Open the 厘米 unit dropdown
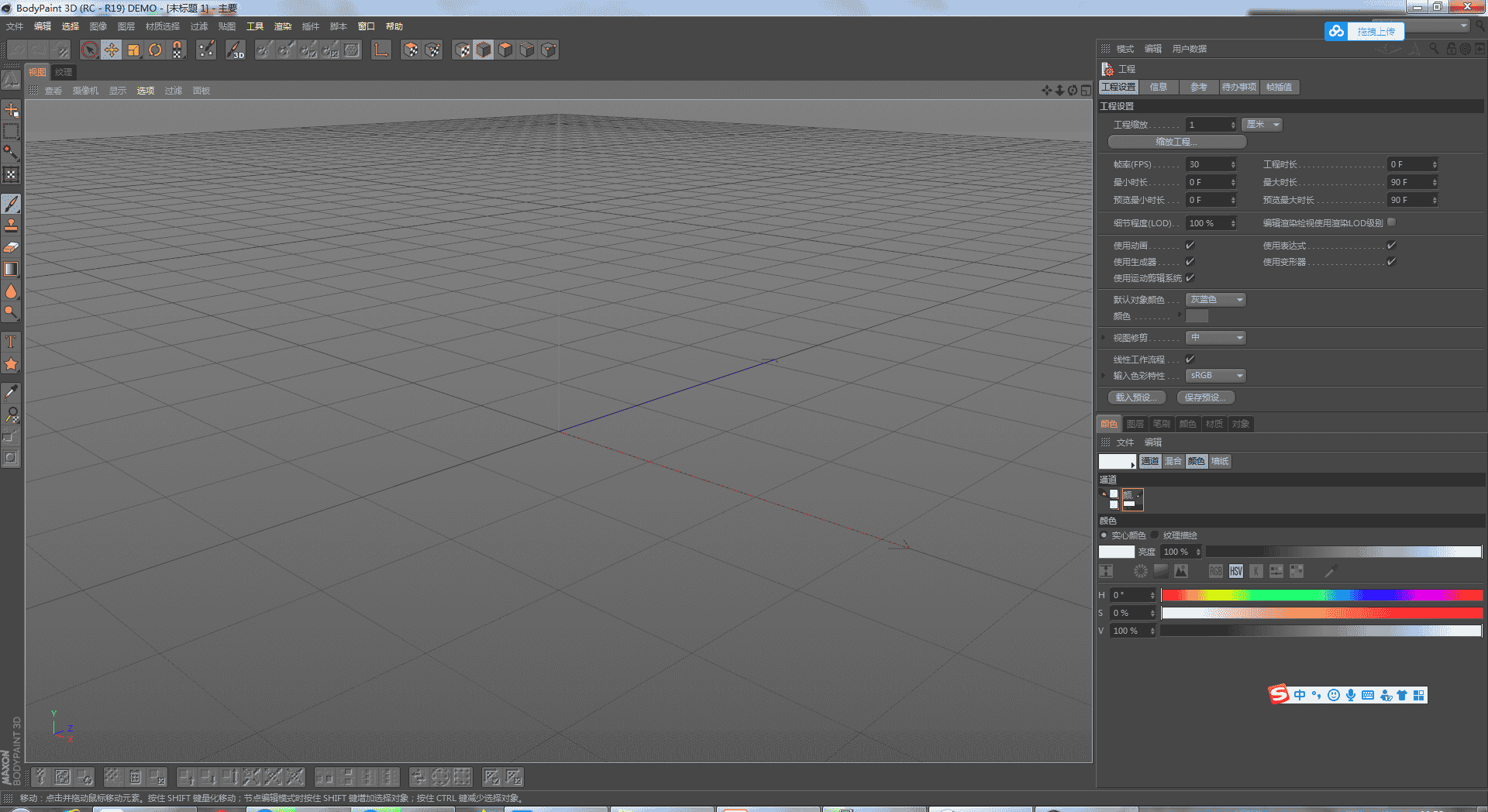The height and width of the screenshot is (812, 1488). 1262,125
